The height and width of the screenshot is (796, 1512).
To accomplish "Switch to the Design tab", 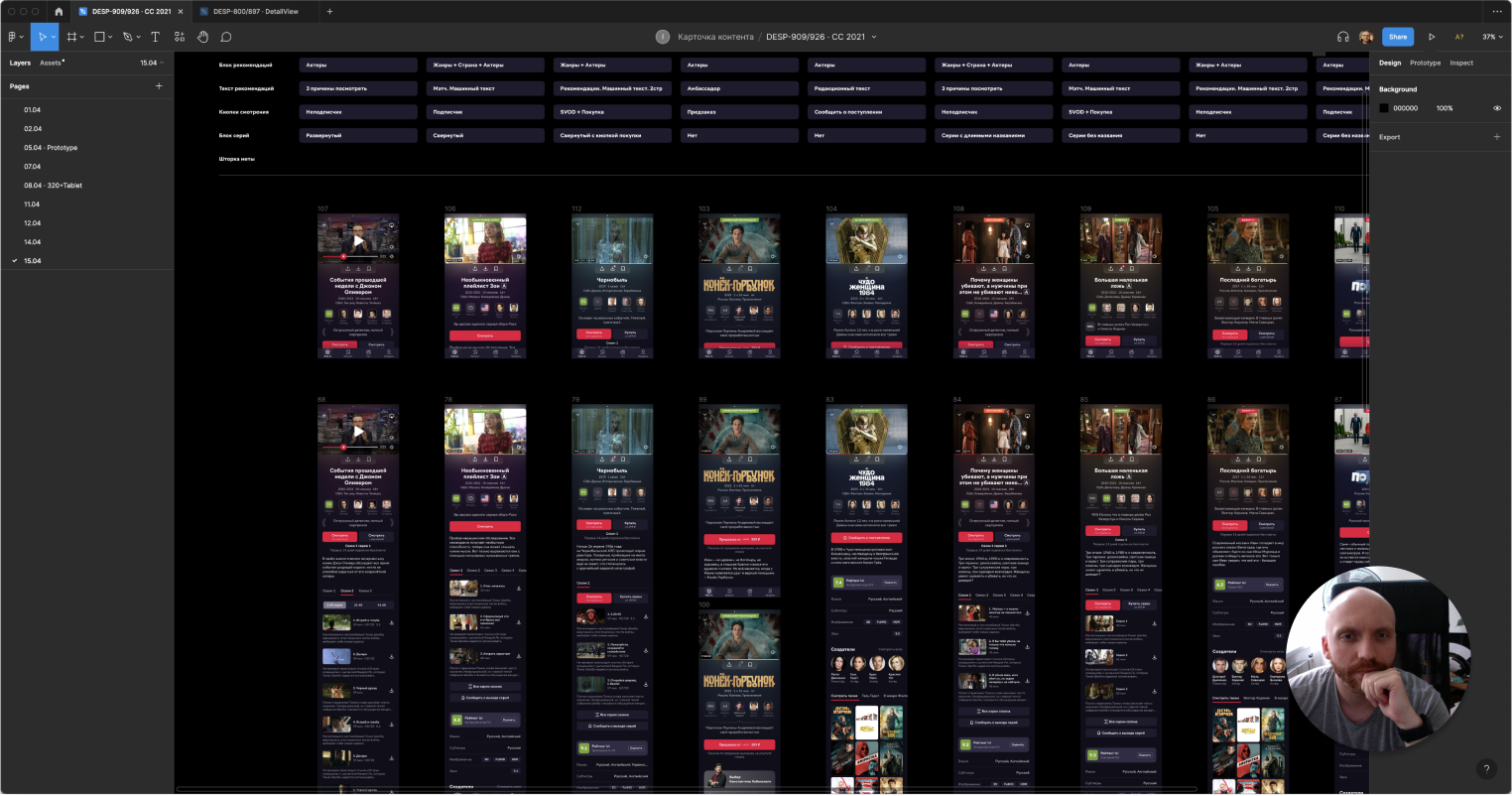I will [x=1390, y=63].
